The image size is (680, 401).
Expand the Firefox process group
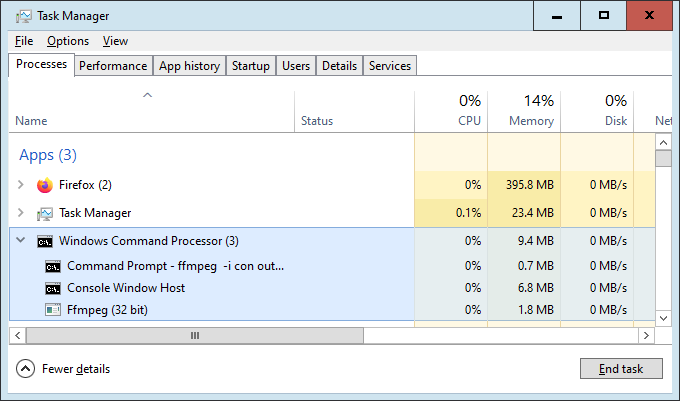(x=21, y=185)
